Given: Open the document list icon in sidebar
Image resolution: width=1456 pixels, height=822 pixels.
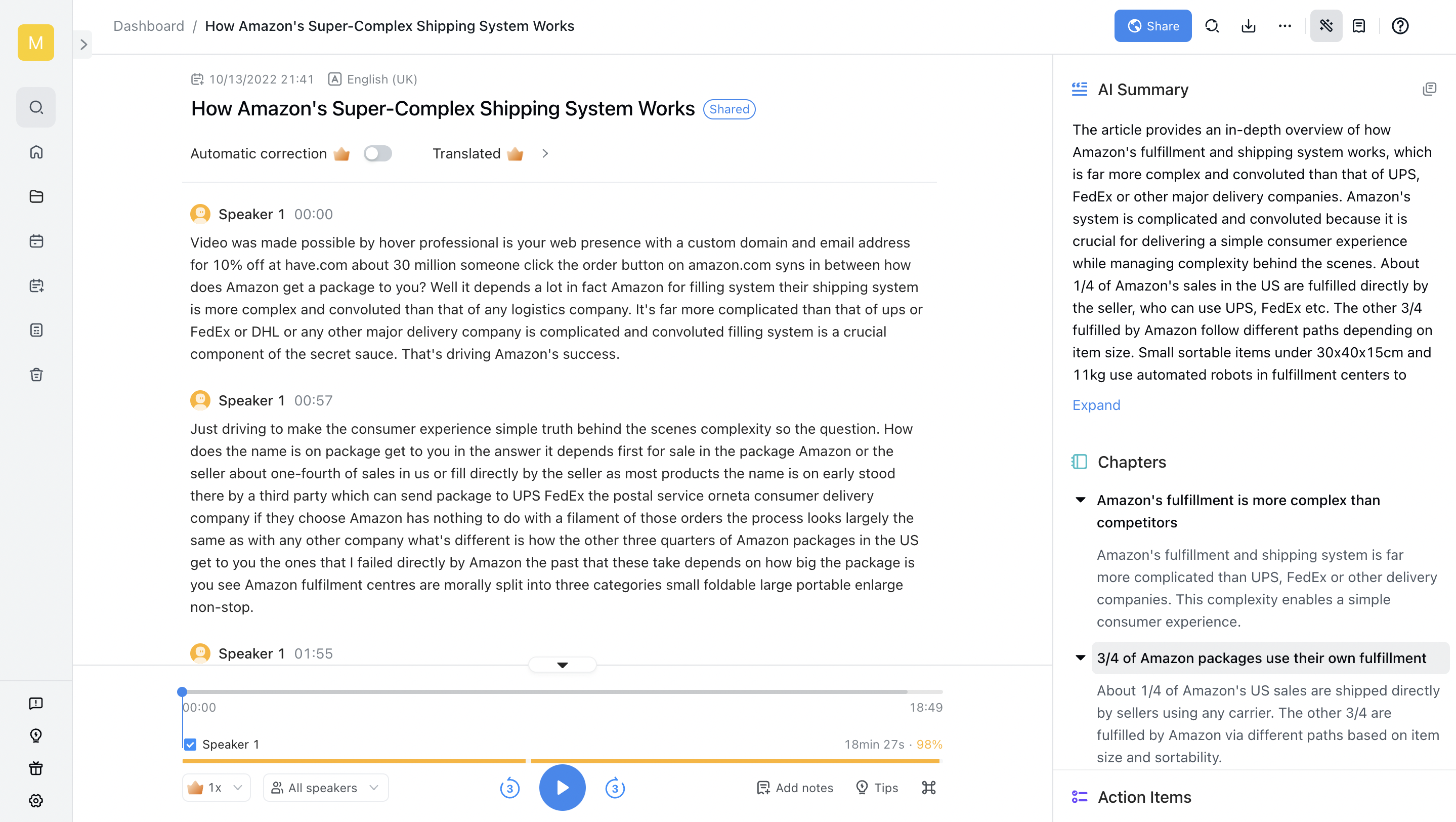Looking at the screenshot, I should point(36,330).
